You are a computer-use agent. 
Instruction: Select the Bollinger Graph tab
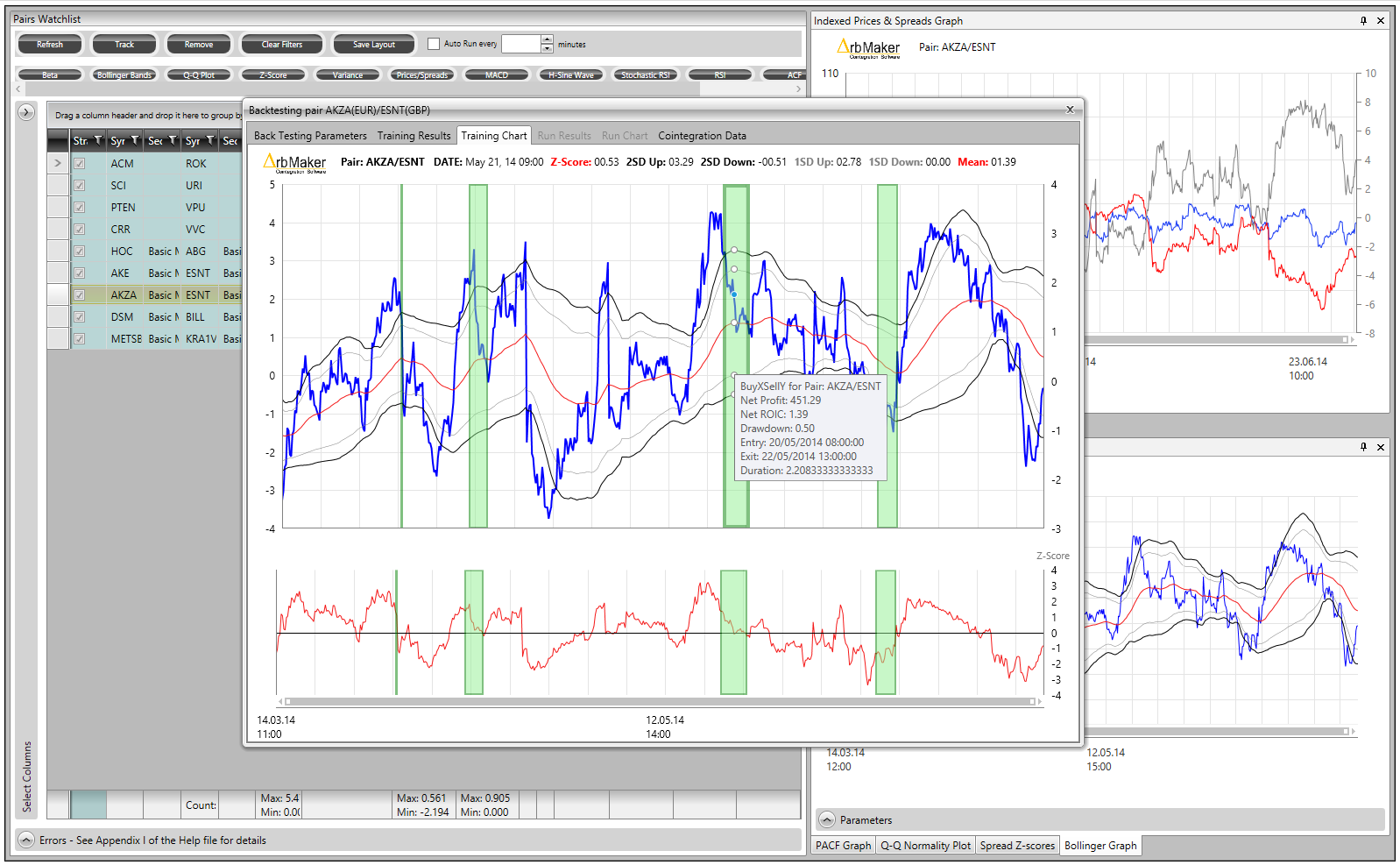(x=1100, y=846)
